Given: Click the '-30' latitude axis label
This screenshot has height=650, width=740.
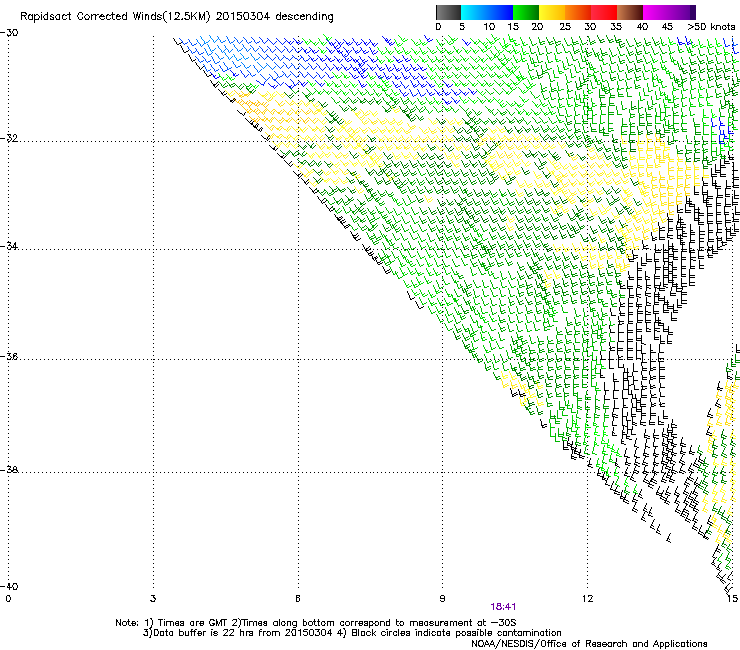Looking at the screenshot, I should pos(9,33).
